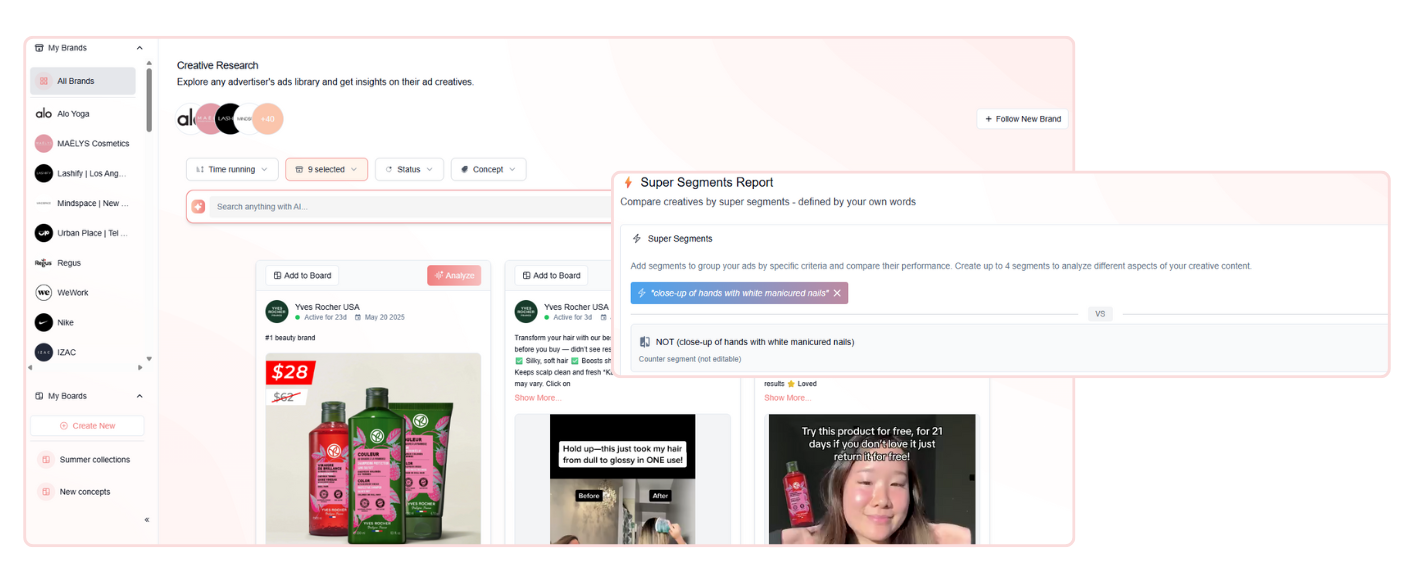Select WeWork brand entry
This screenshot has width=1414, height=583.
[83, 293]
